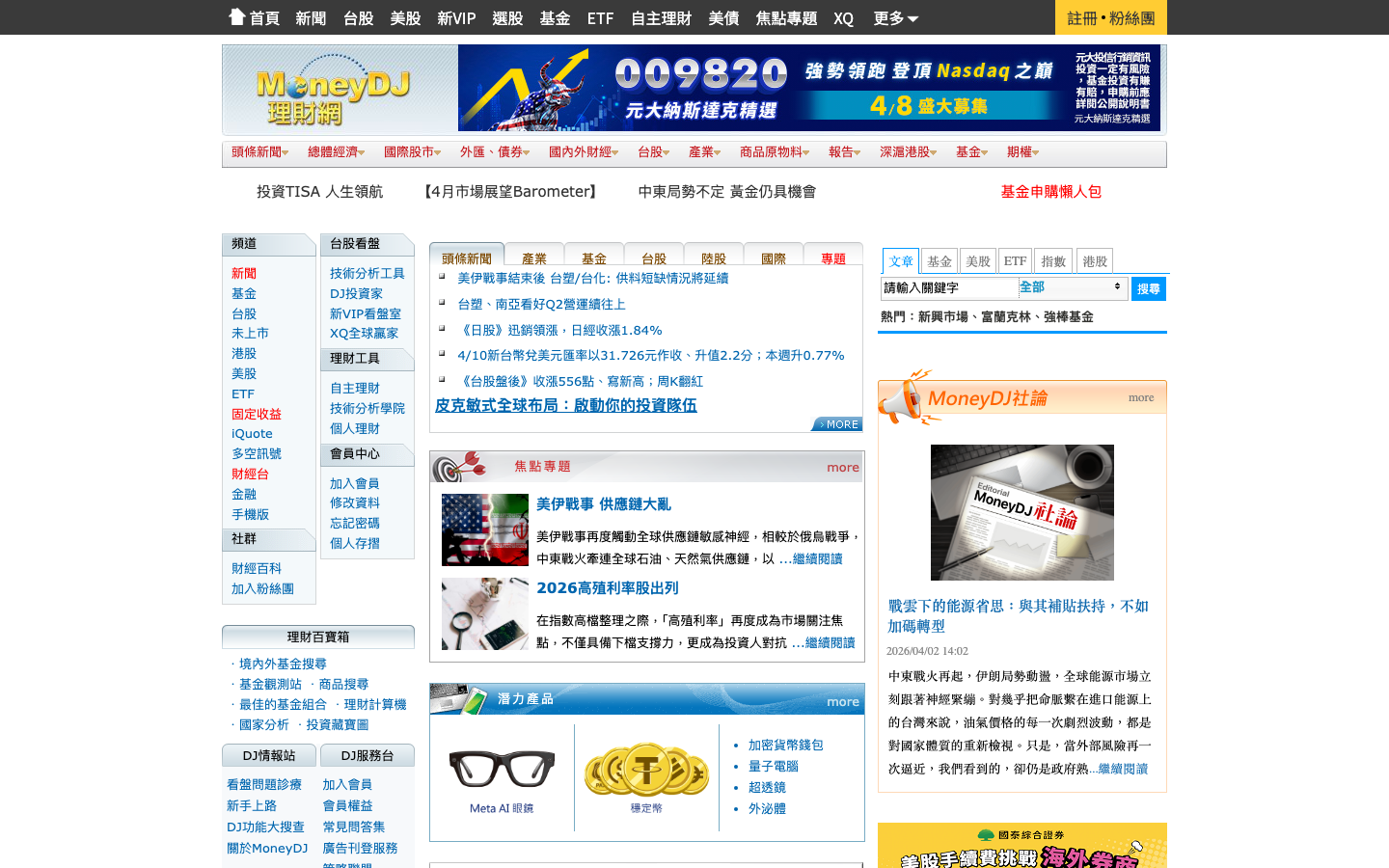The image size is (1389, 868).
Task: Click the 焦點專題 target dart icon
Action: coord(459,466)
